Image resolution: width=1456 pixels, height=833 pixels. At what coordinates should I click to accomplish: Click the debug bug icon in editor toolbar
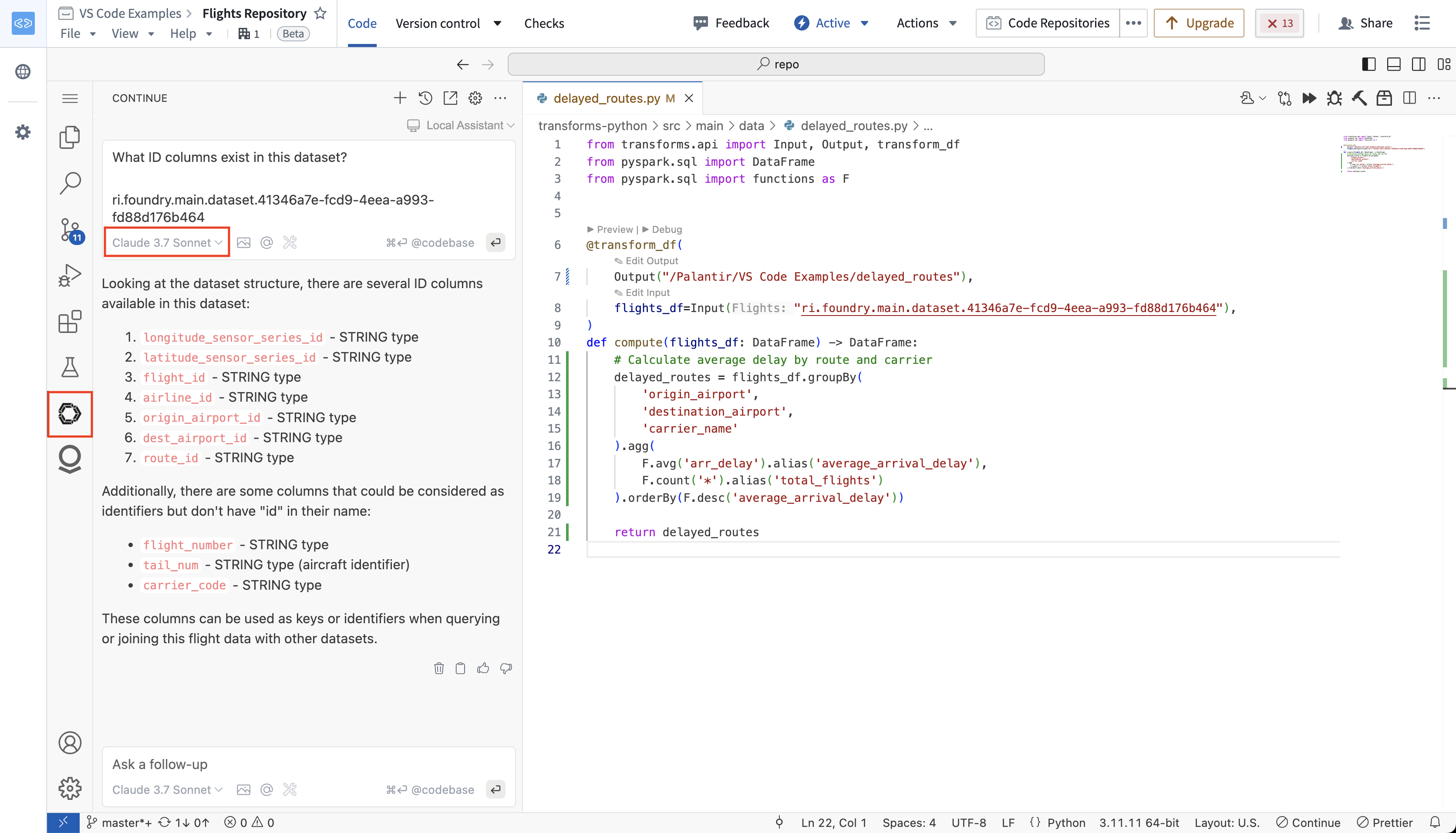[1334, 98]
